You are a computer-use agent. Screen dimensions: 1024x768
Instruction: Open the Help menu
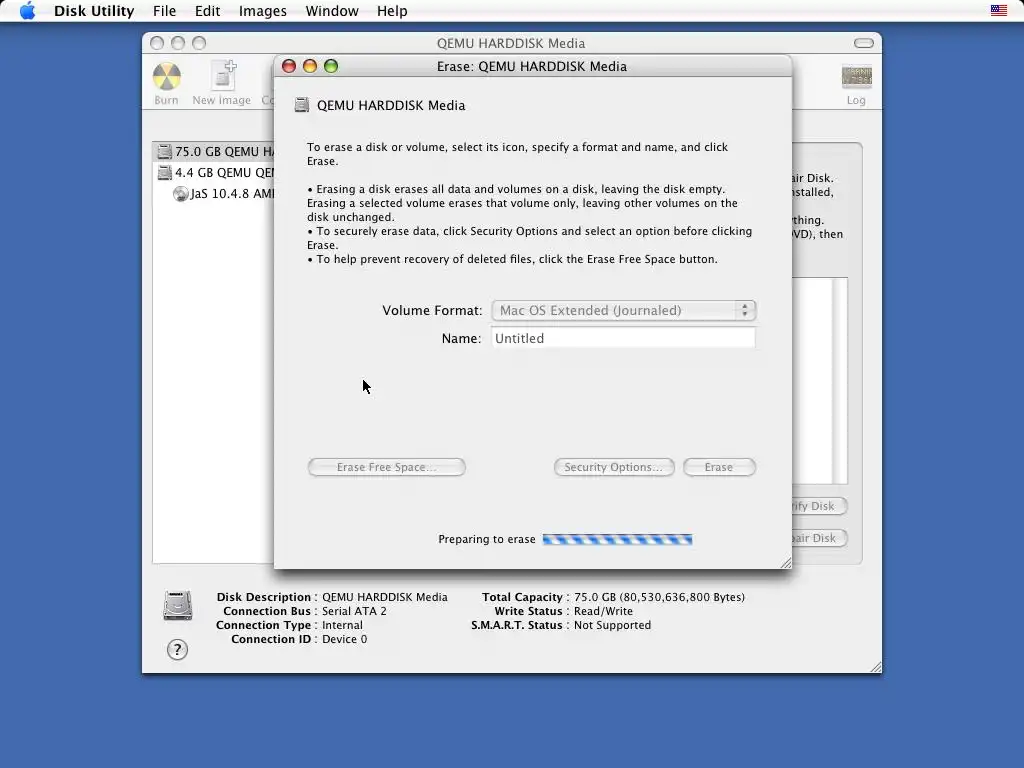[x=392, y=10]
